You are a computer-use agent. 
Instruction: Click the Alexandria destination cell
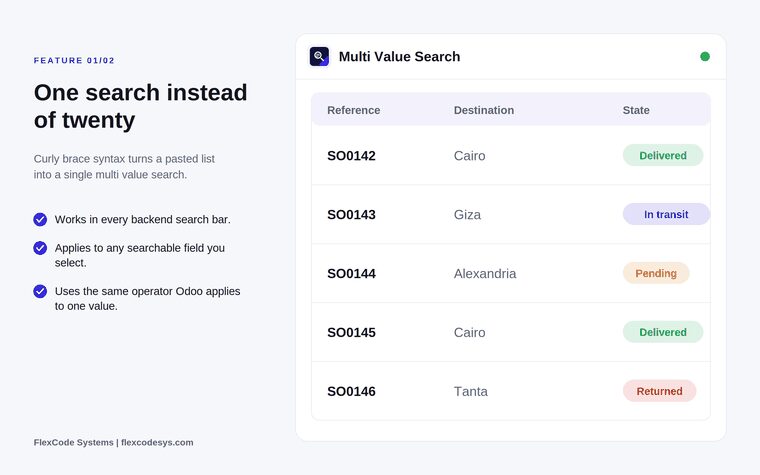click(x=485, y=274)
